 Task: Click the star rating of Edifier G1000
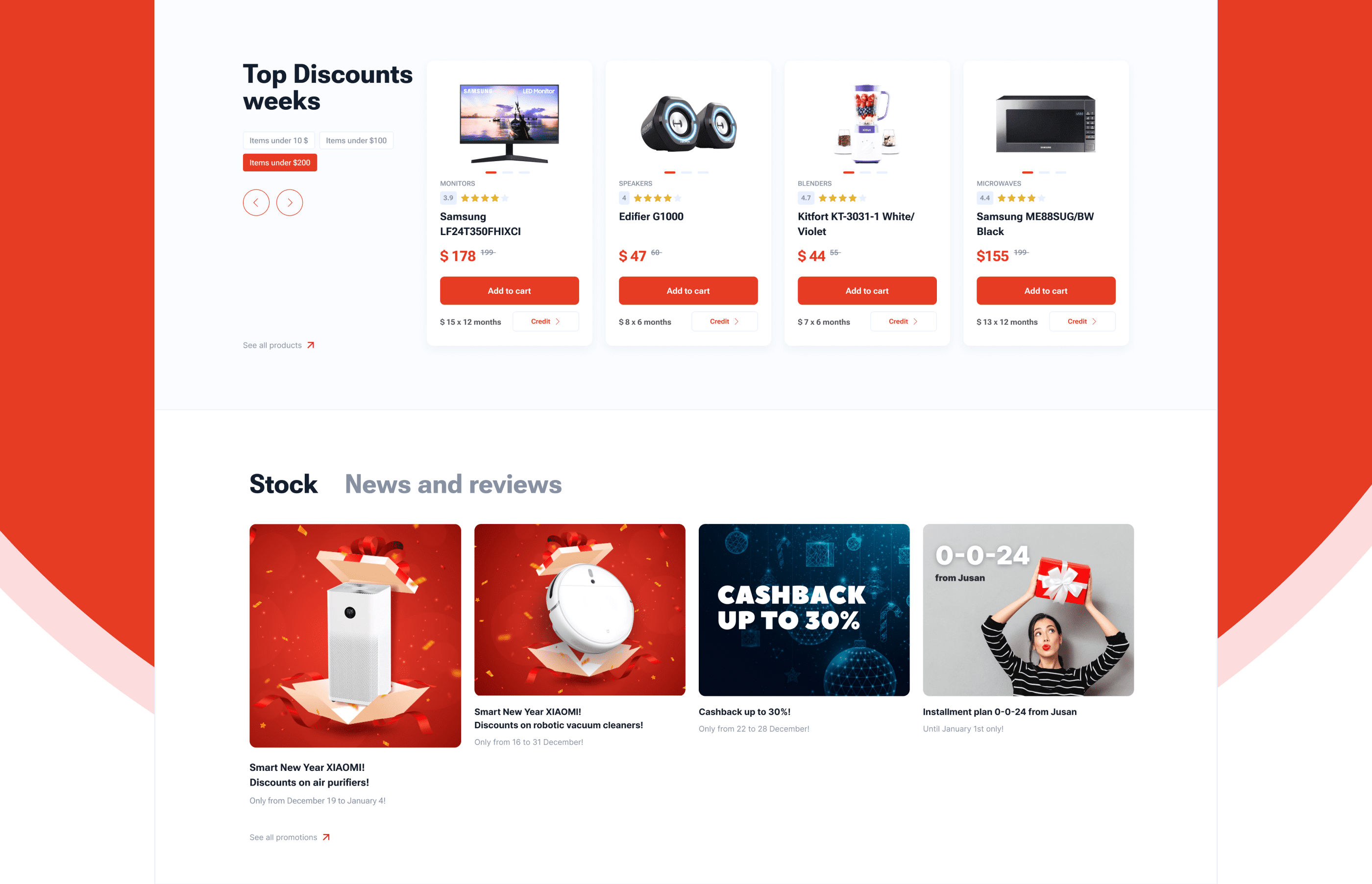point(658,198)
